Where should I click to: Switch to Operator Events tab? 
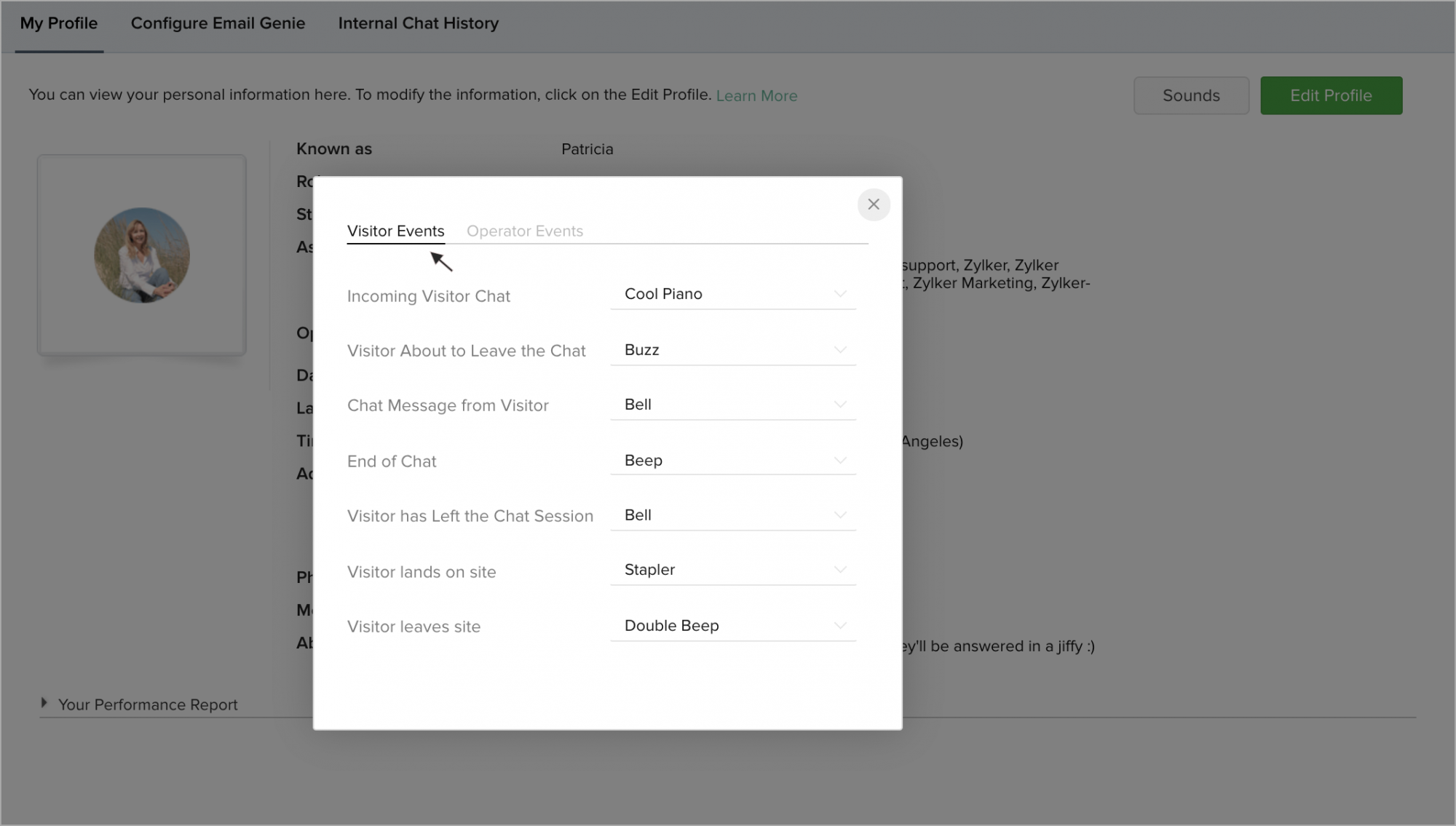525,231
